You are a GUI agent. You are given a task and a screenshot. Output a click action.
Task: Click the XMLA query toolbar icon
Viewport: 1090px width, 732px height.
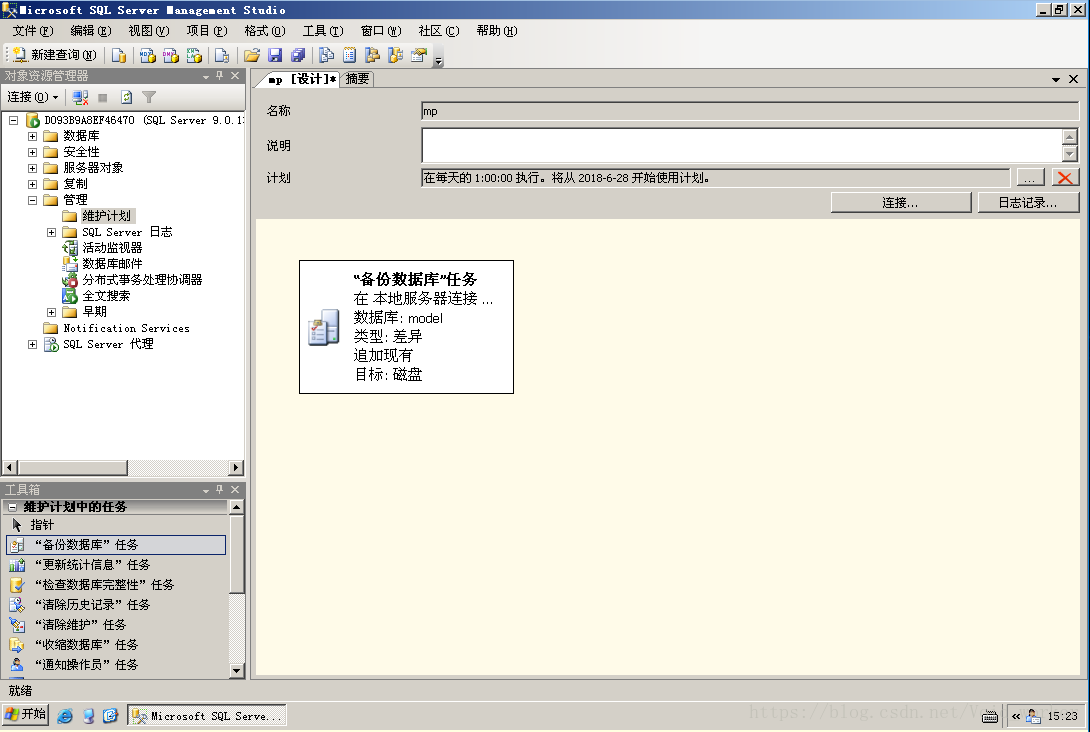pyautogui.click(x=194, y=56)
